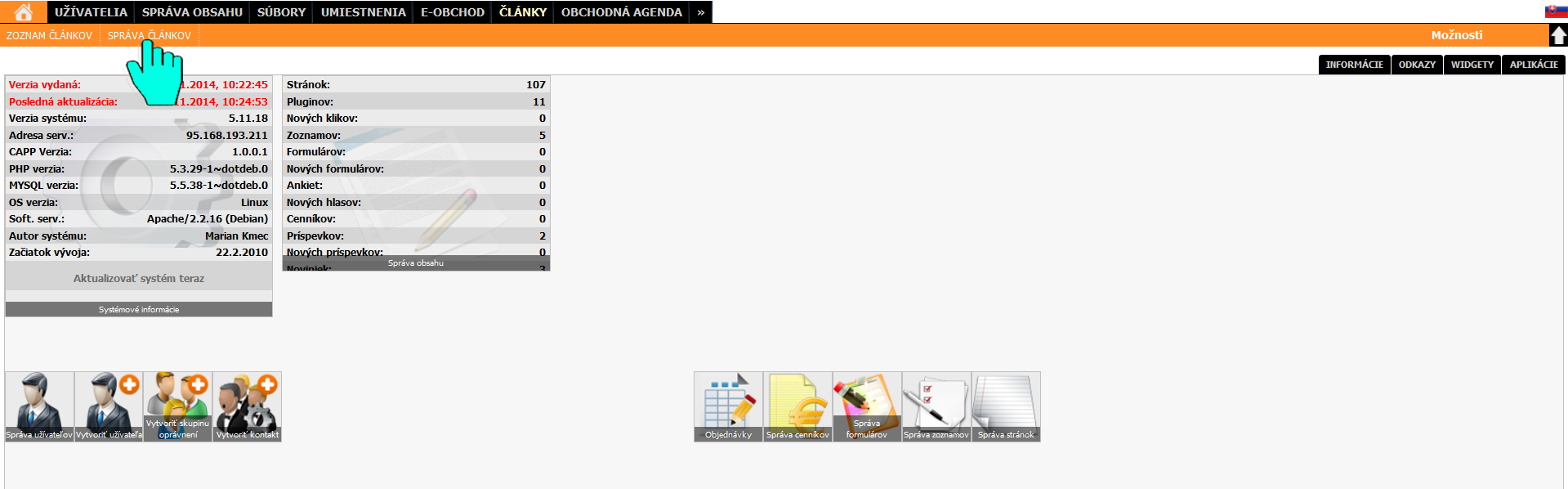Open Správa stránok icon
The image size is (1568, 489).
coord(1006,406)
